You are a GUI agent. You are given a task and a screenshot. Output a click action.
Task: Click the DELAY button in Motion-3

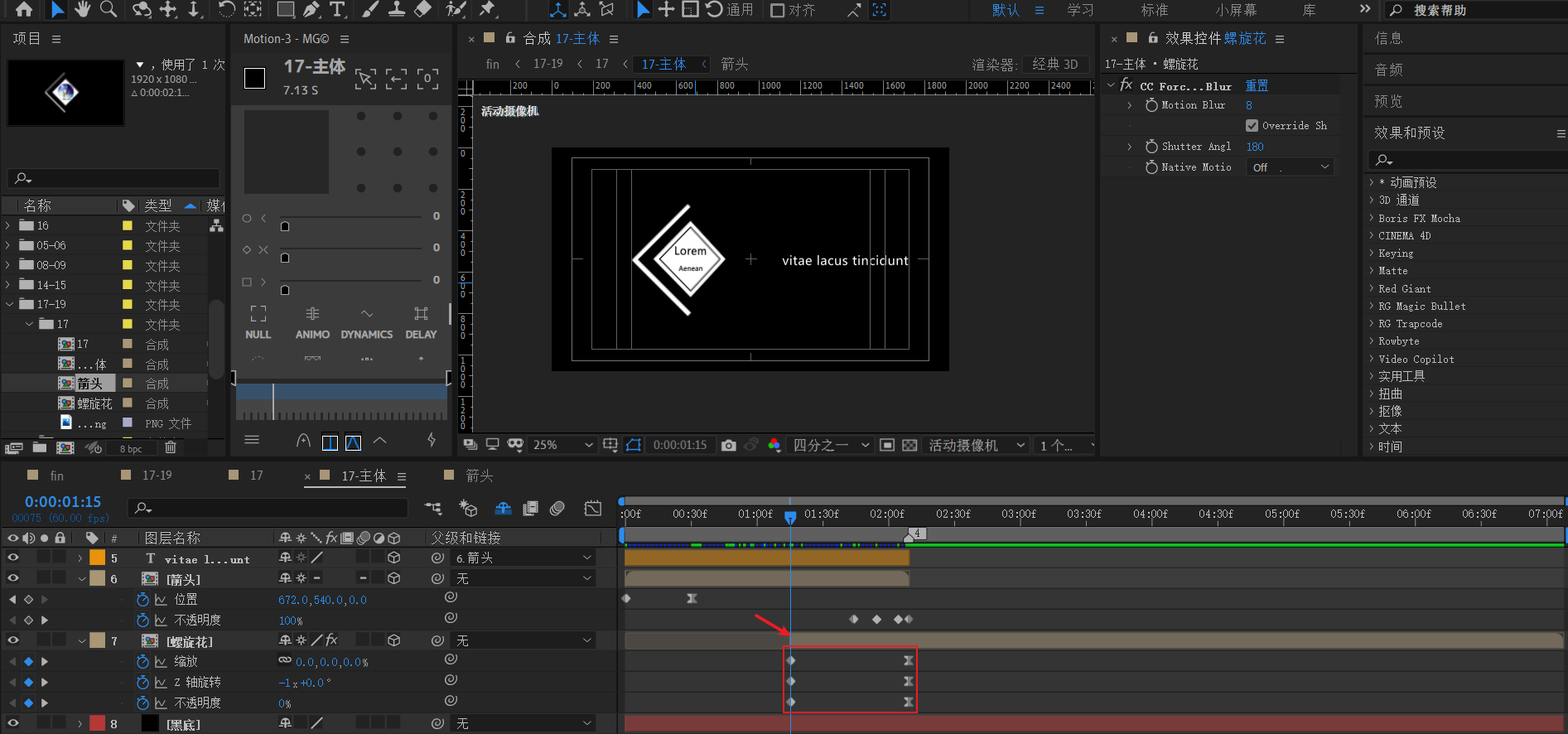click(421, 322)
